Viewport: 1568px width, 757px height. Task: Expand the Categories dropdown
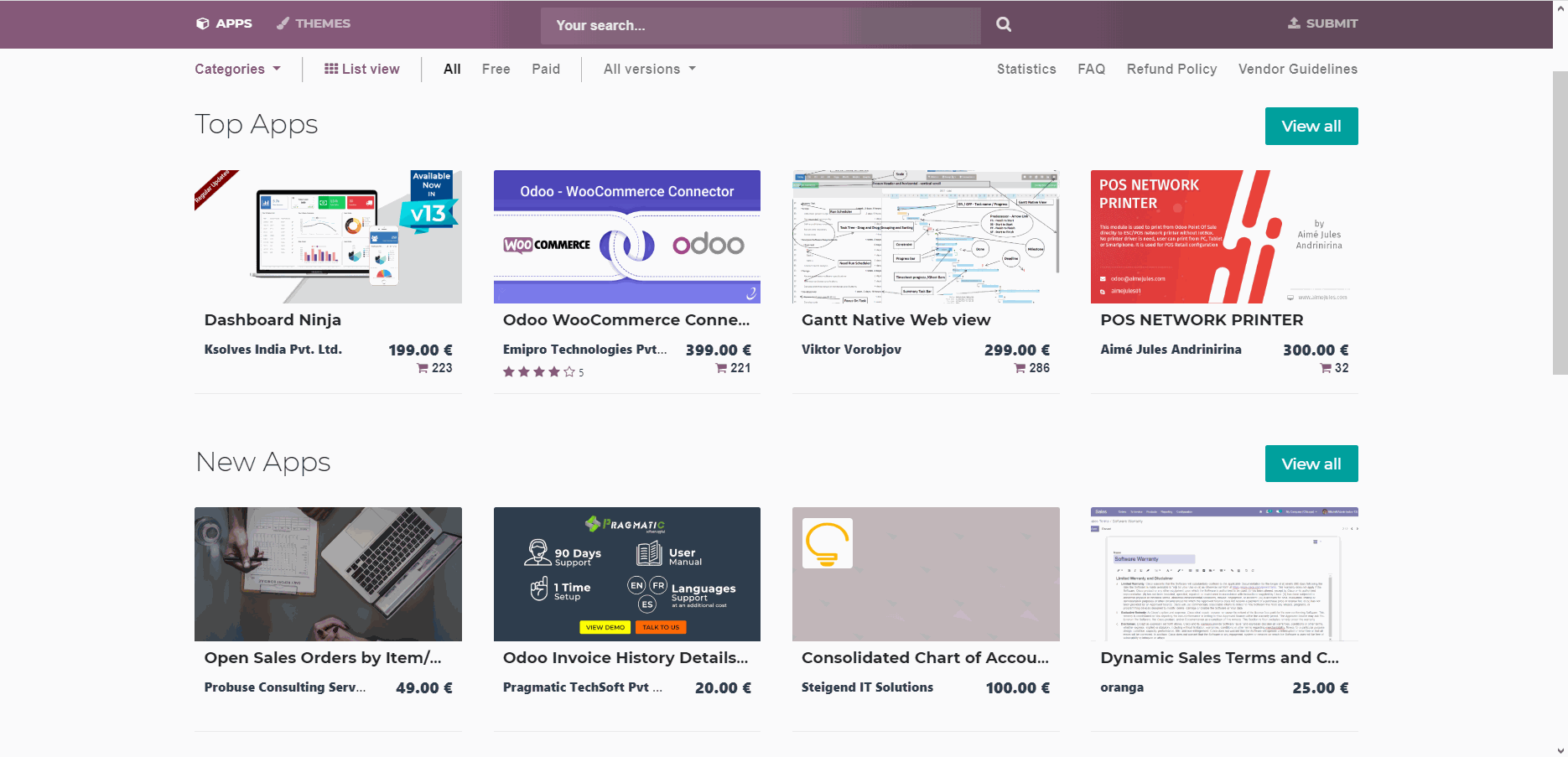click(237, 69)
